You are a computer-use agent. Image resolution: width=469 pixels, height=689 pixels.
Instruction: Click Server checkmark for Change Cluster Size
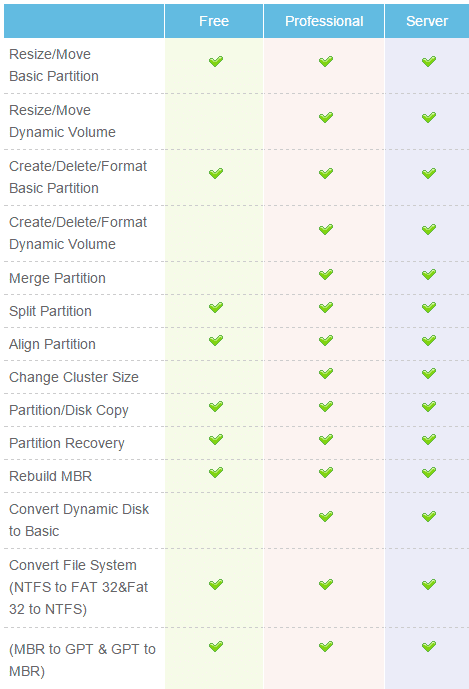[x=429, y=374]
